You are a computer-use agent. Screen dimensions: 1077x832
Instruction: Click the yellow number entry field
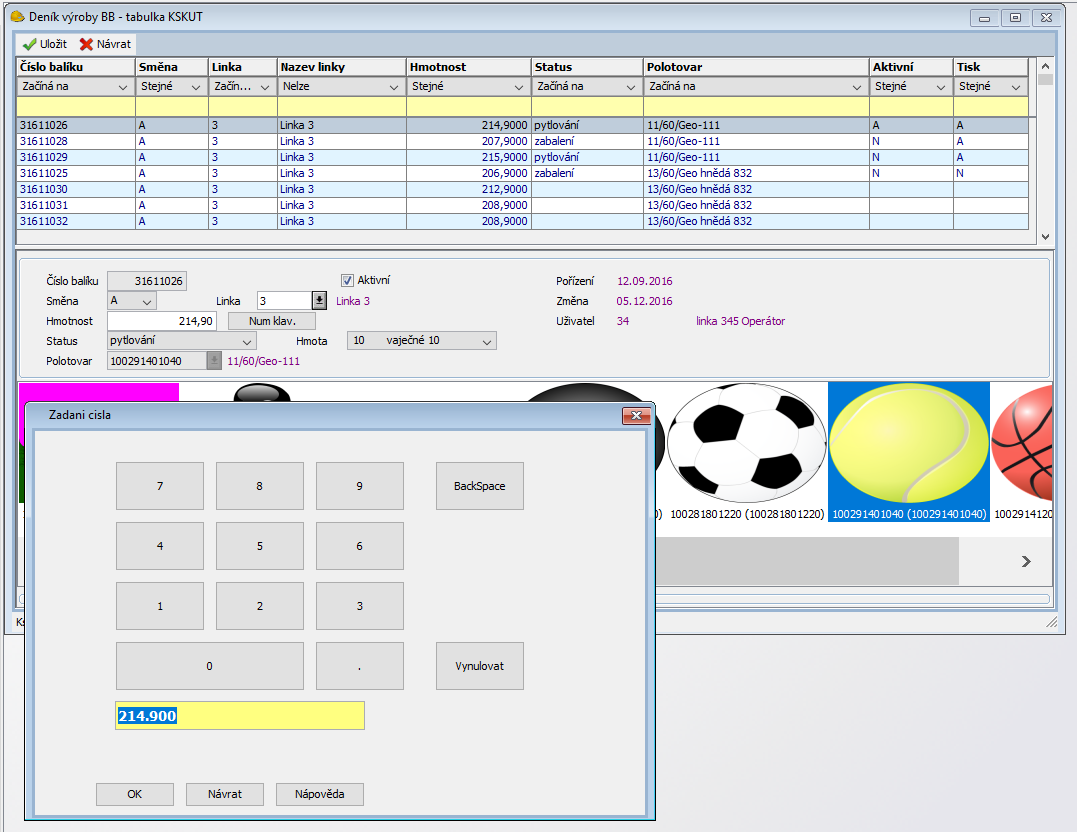[240, 716]
